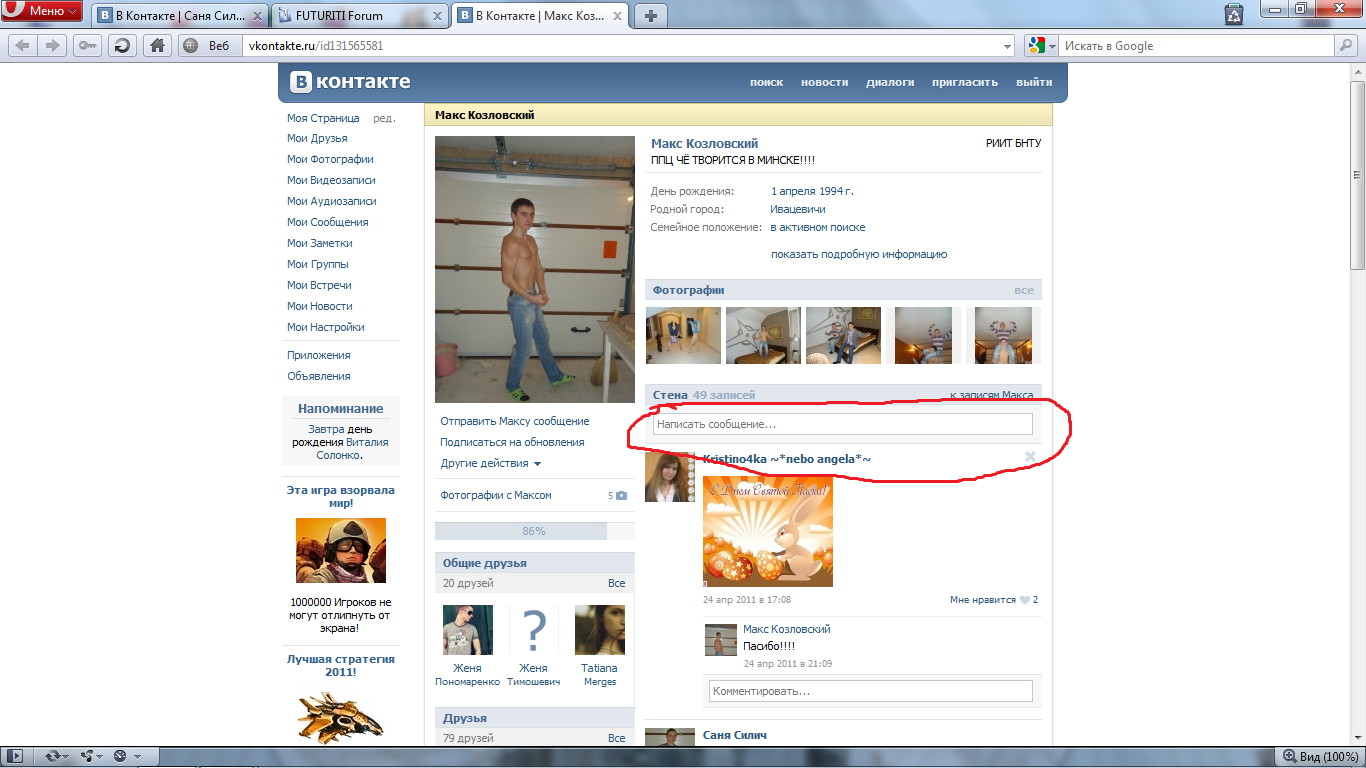Image resolution: width=1366 pixels, height=768 pixels.
Task: Select the address bar URL
Action: (x=318, y=46)
